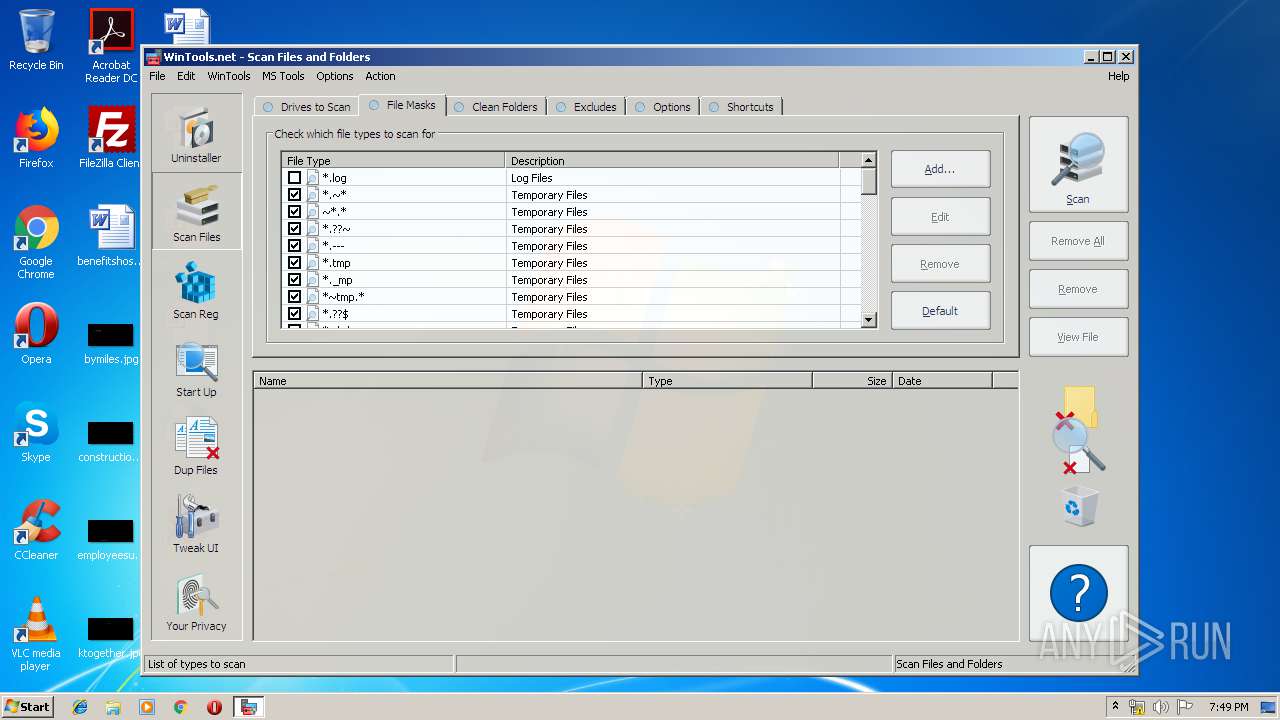Select Scan Files in the sidebar
The height and width of the screenshot is (720, 1280).
[196, 211]
